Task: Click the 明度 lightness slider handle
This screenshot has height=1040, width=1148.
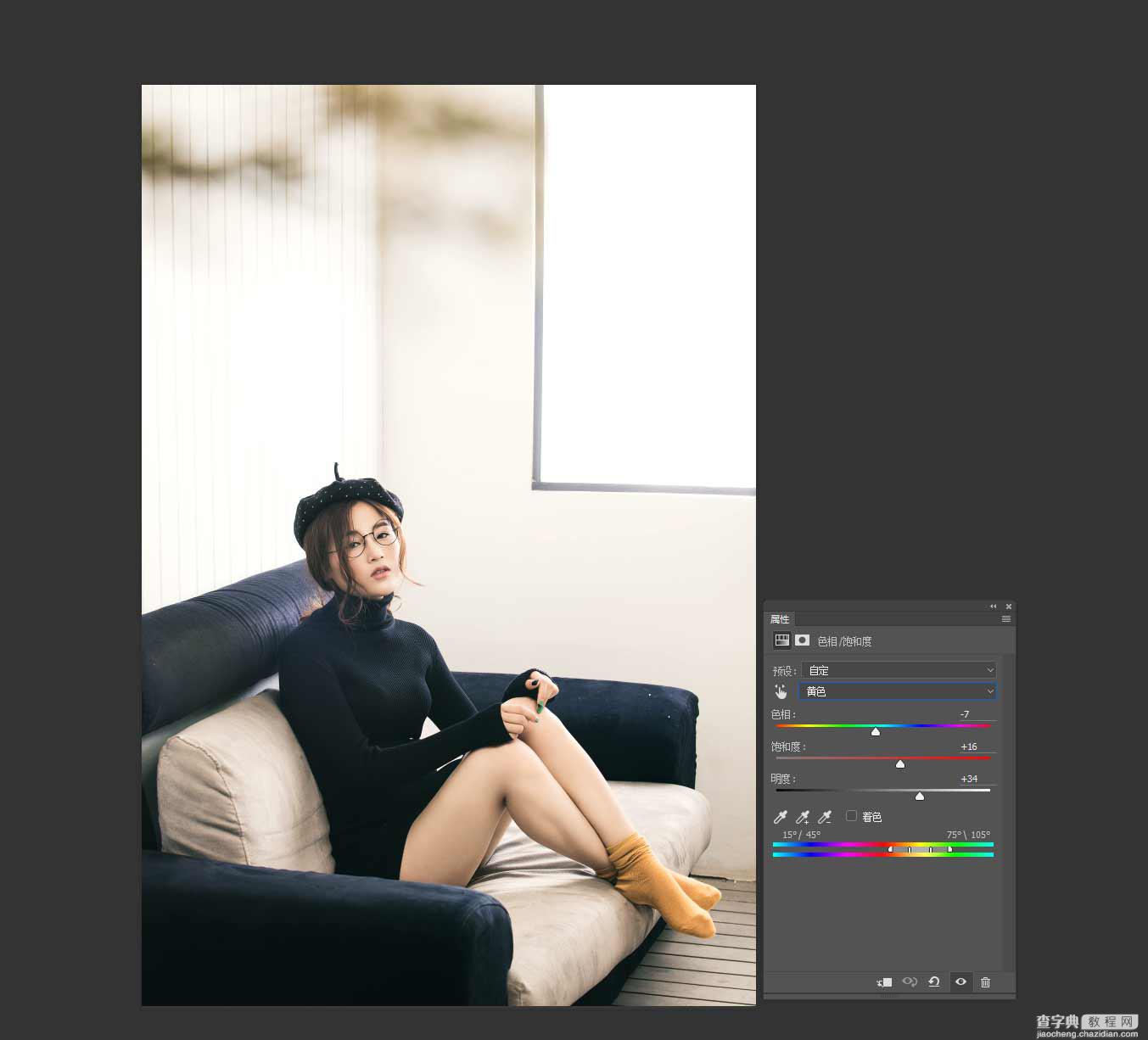Action: pos(920,796)
